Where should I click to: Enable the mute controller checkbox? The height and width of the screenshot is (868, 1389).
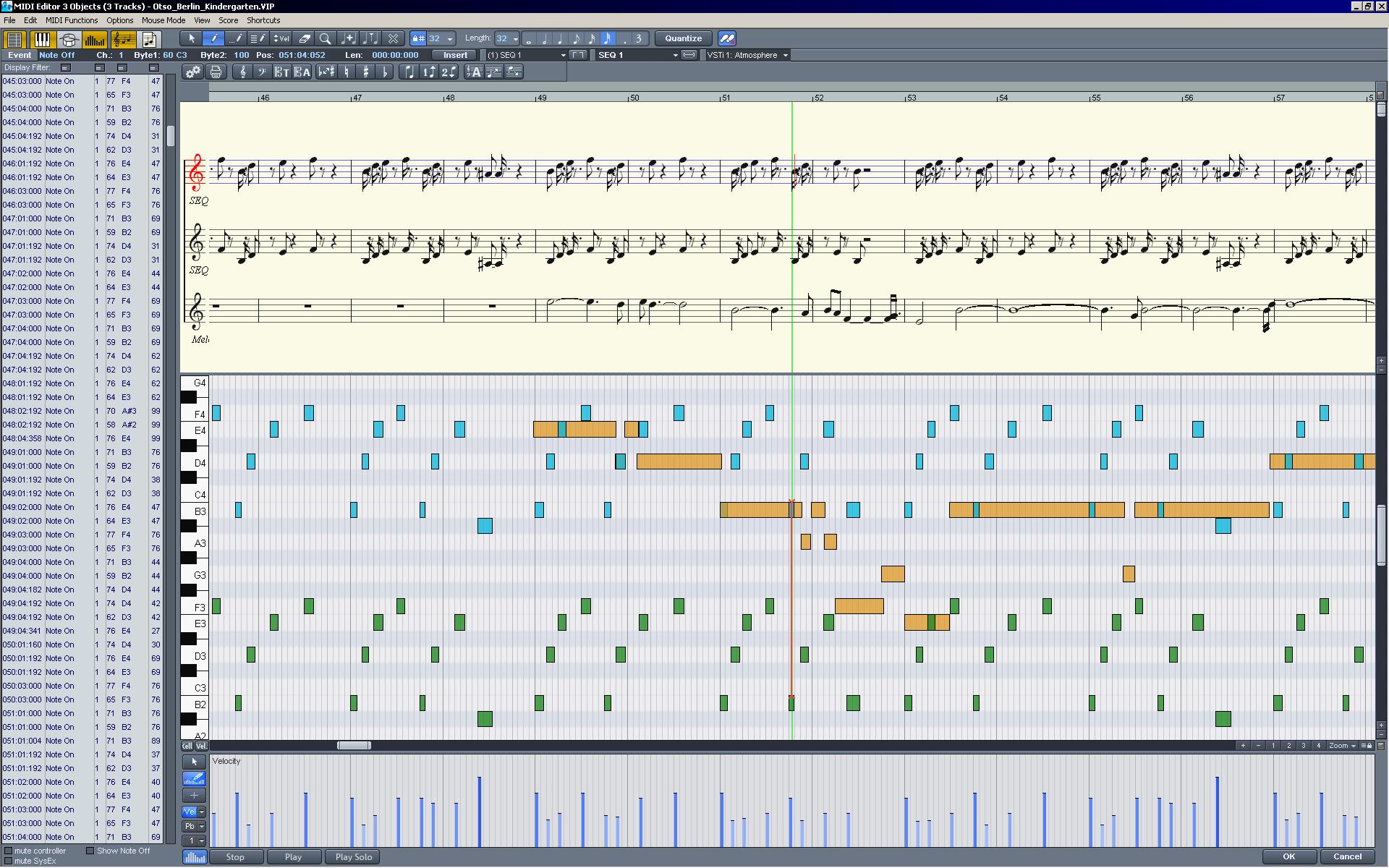pyautogui.click(x=9, y=851)
